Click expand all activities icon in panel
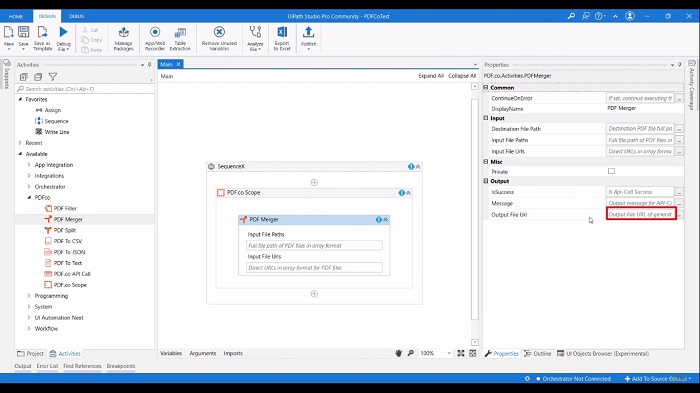 [24, 77]
